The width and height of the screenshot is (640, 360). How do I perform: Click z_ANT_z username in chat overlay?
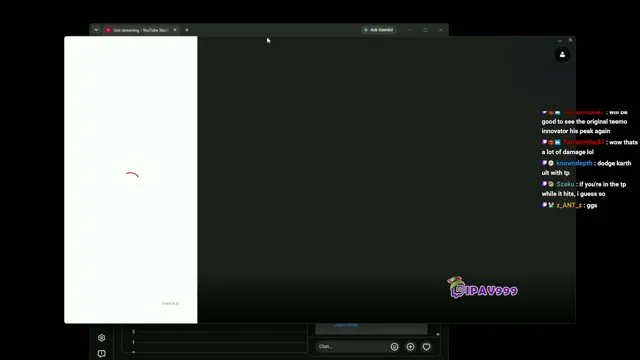(569, 205)
